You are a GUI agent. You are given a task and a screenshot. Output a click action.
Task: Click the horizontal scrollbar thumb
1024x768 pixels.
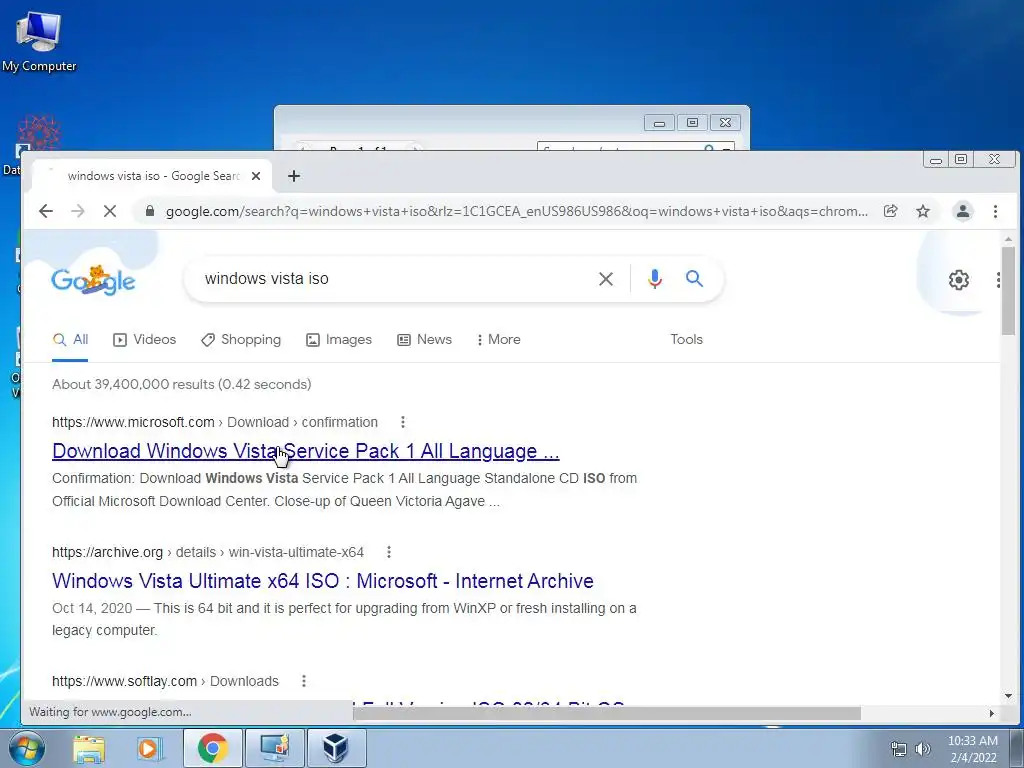607,713
